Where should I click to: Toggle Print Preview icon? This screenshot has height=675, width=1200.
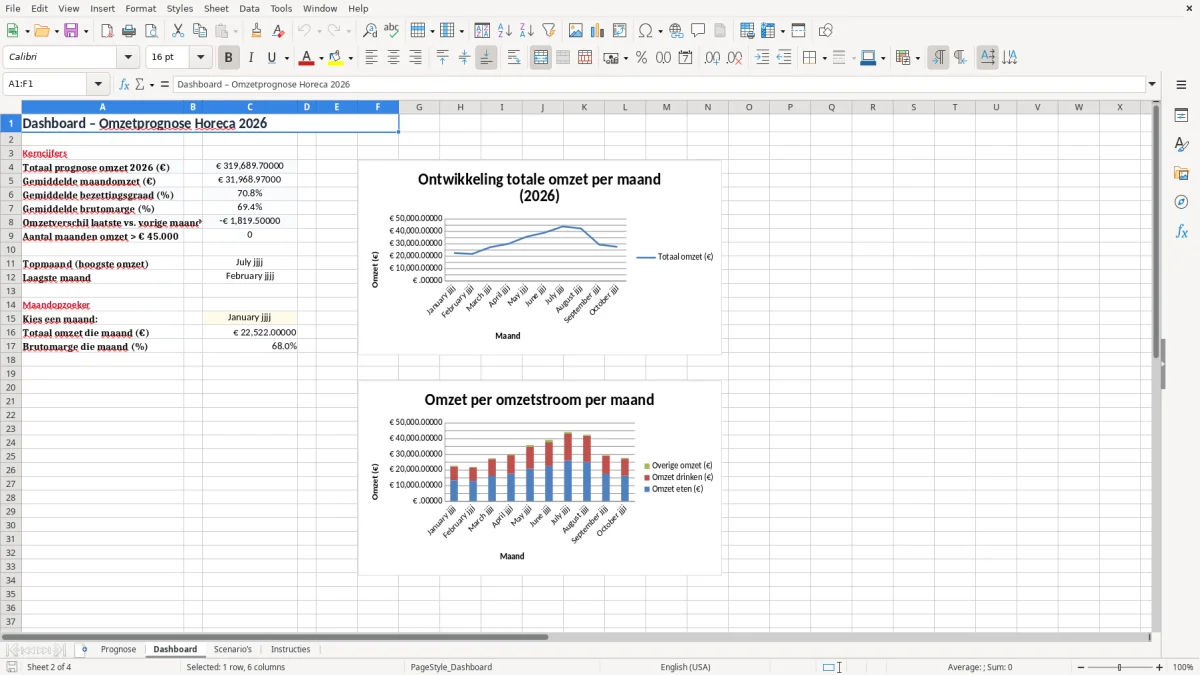point(150,31)
